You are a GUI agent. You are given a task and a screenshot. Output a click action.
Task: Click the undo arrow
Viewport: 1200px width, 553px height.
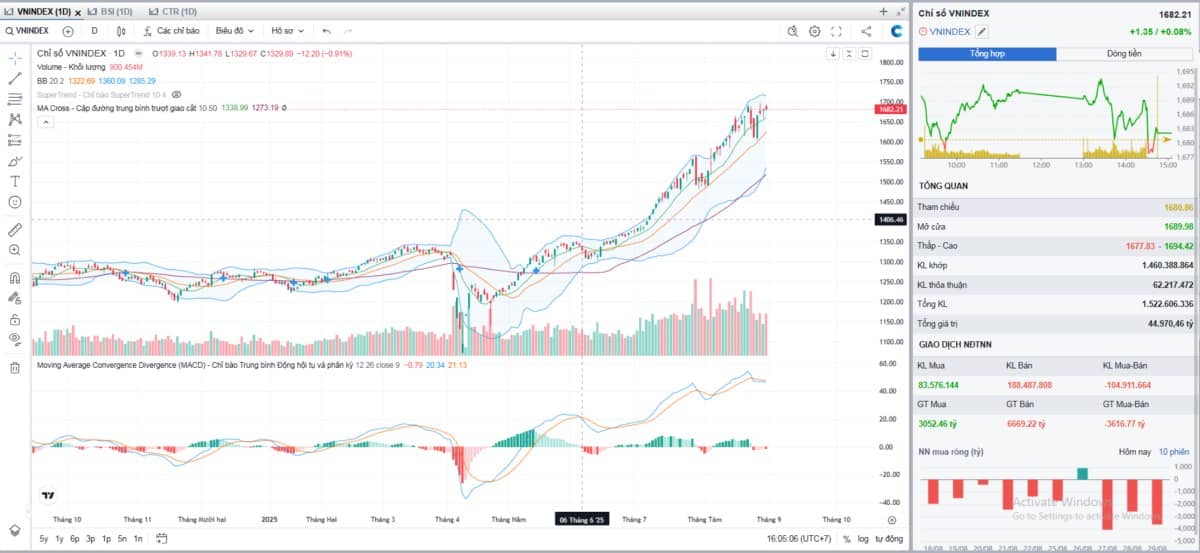point(326,31)
